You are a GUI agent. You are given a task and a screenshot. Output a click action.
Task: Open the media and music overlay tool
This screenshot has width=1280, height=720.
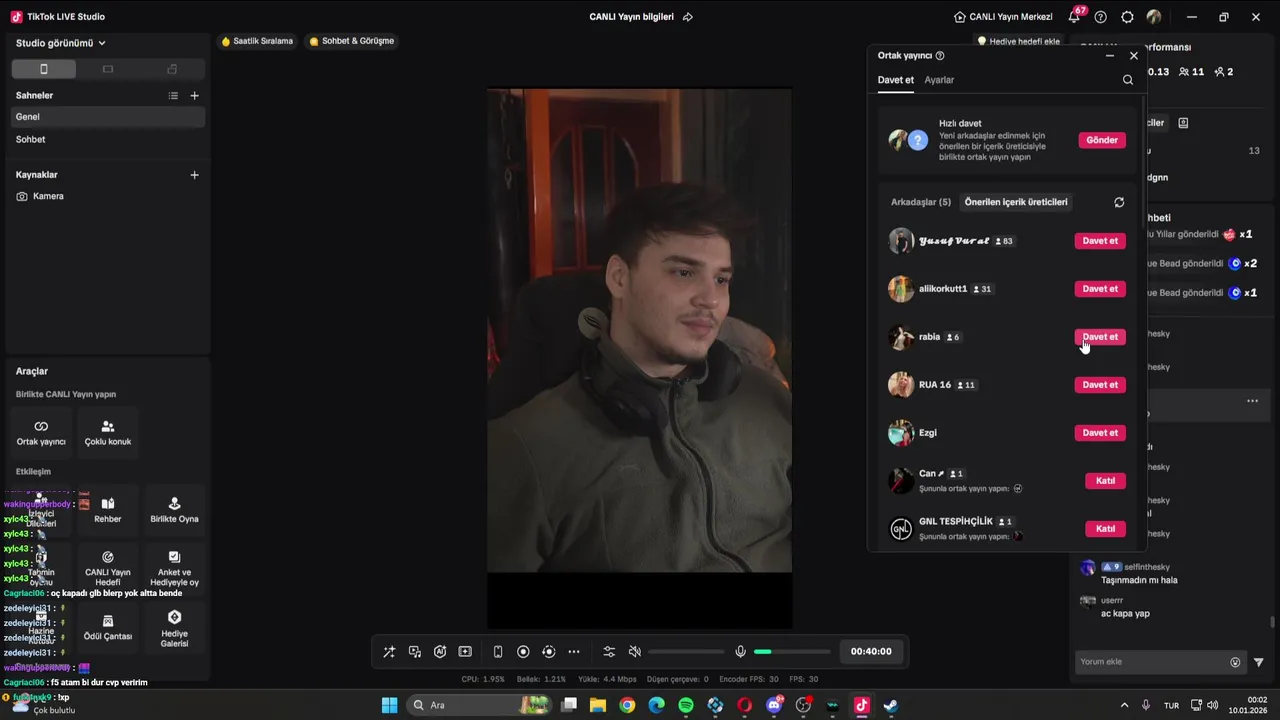(415, 652)
